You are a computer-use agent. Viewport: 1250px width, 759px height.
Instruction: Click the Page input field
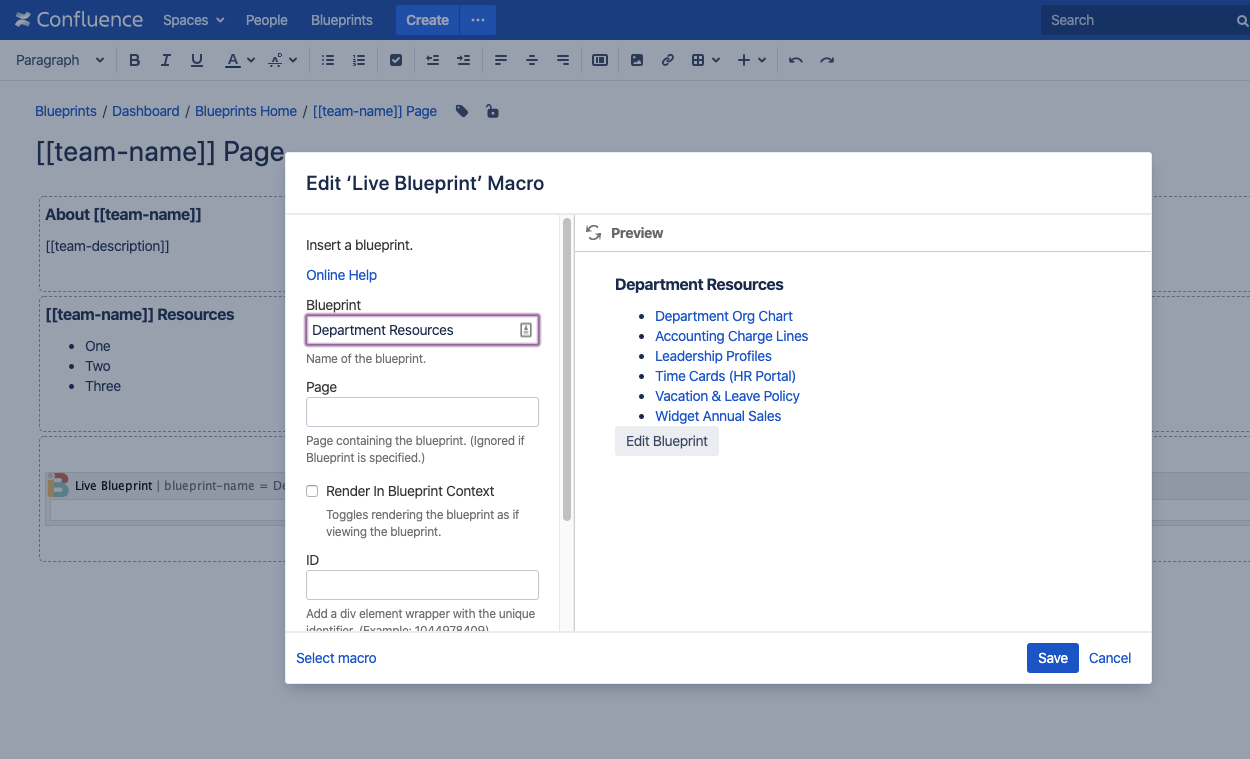tap(422, 412)
